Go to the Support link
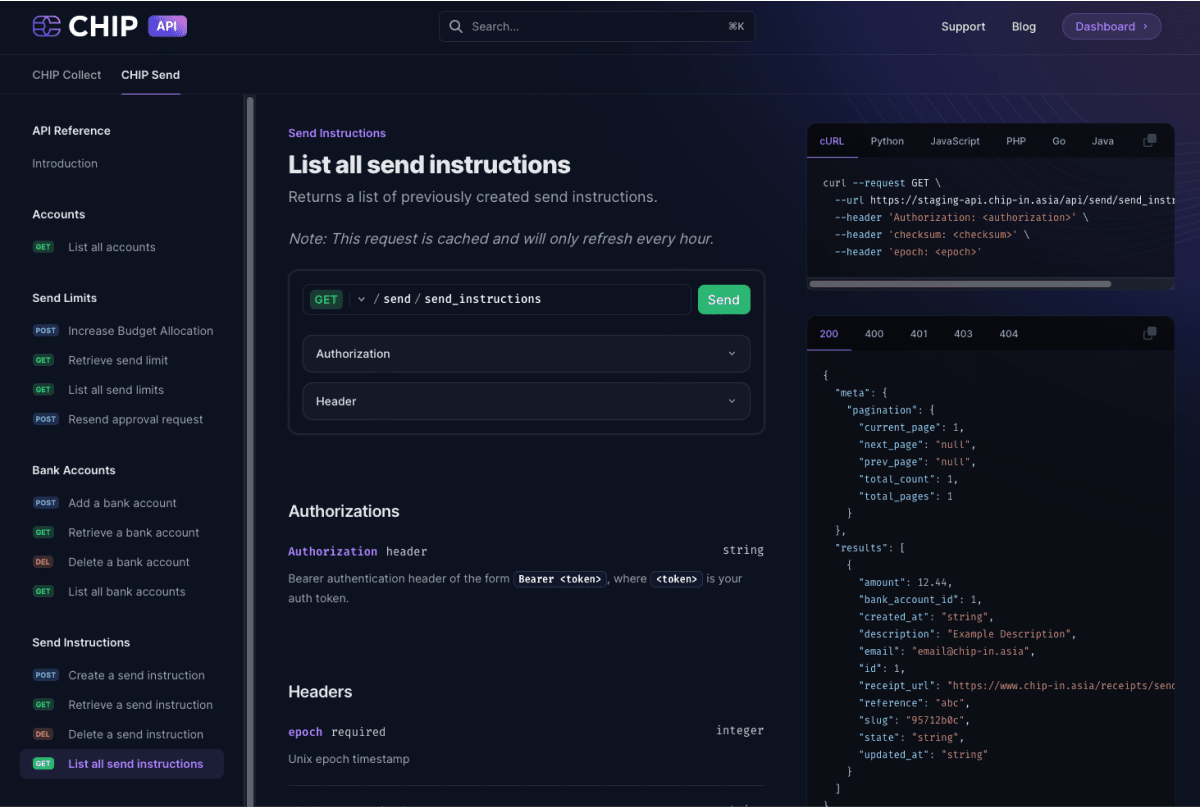Viewport: 1200px width, 808px height. pyautogui.click(x=963, y=27)
